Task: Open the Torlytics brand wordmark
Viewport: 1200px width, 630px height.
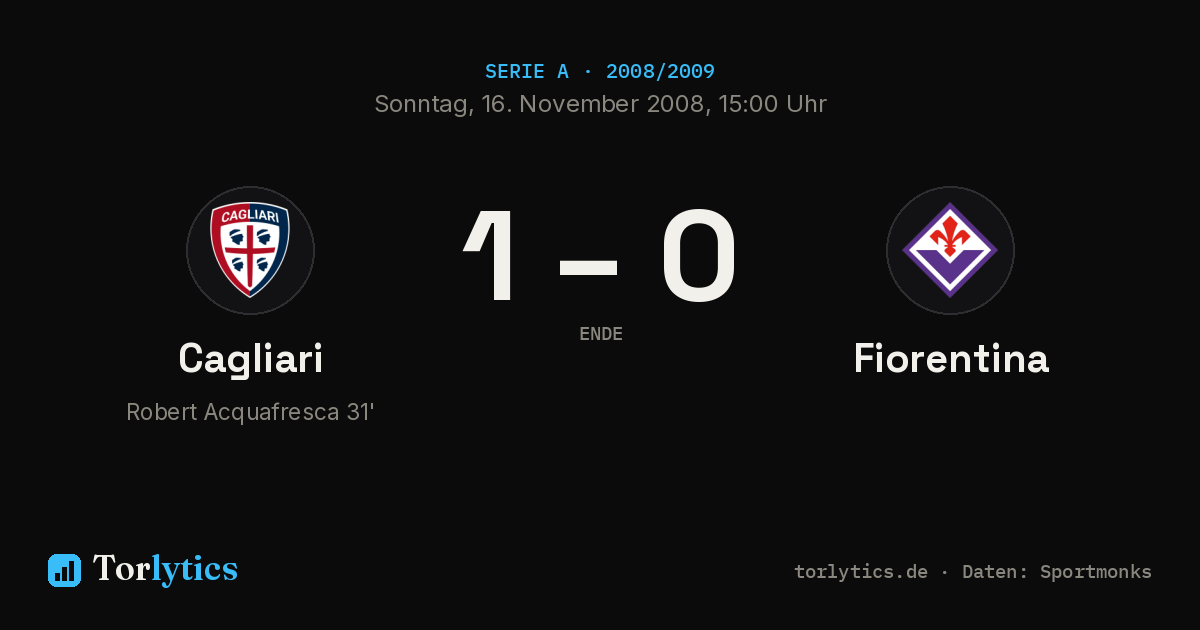Action: (165, 569)
